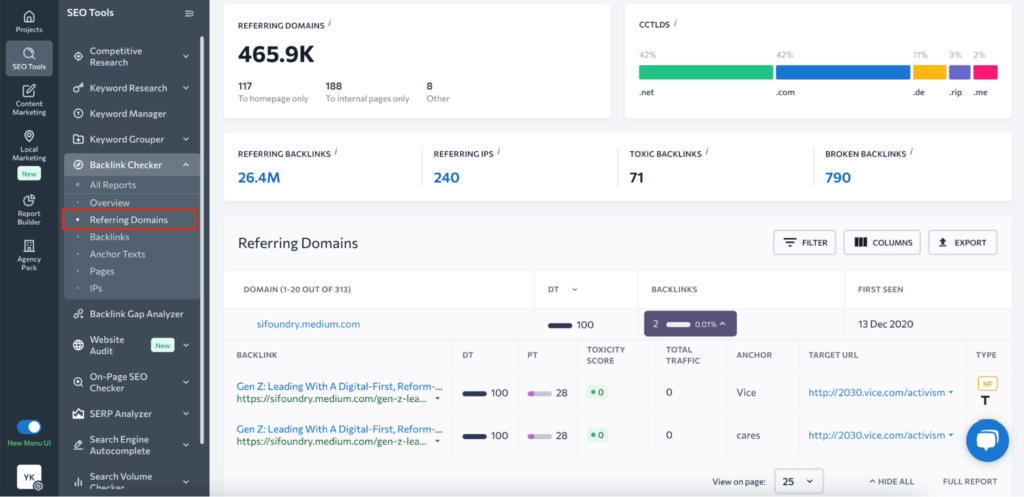Select the Referring Domains submenu item
Screen dimensions: 1024x497
[129, 220]
